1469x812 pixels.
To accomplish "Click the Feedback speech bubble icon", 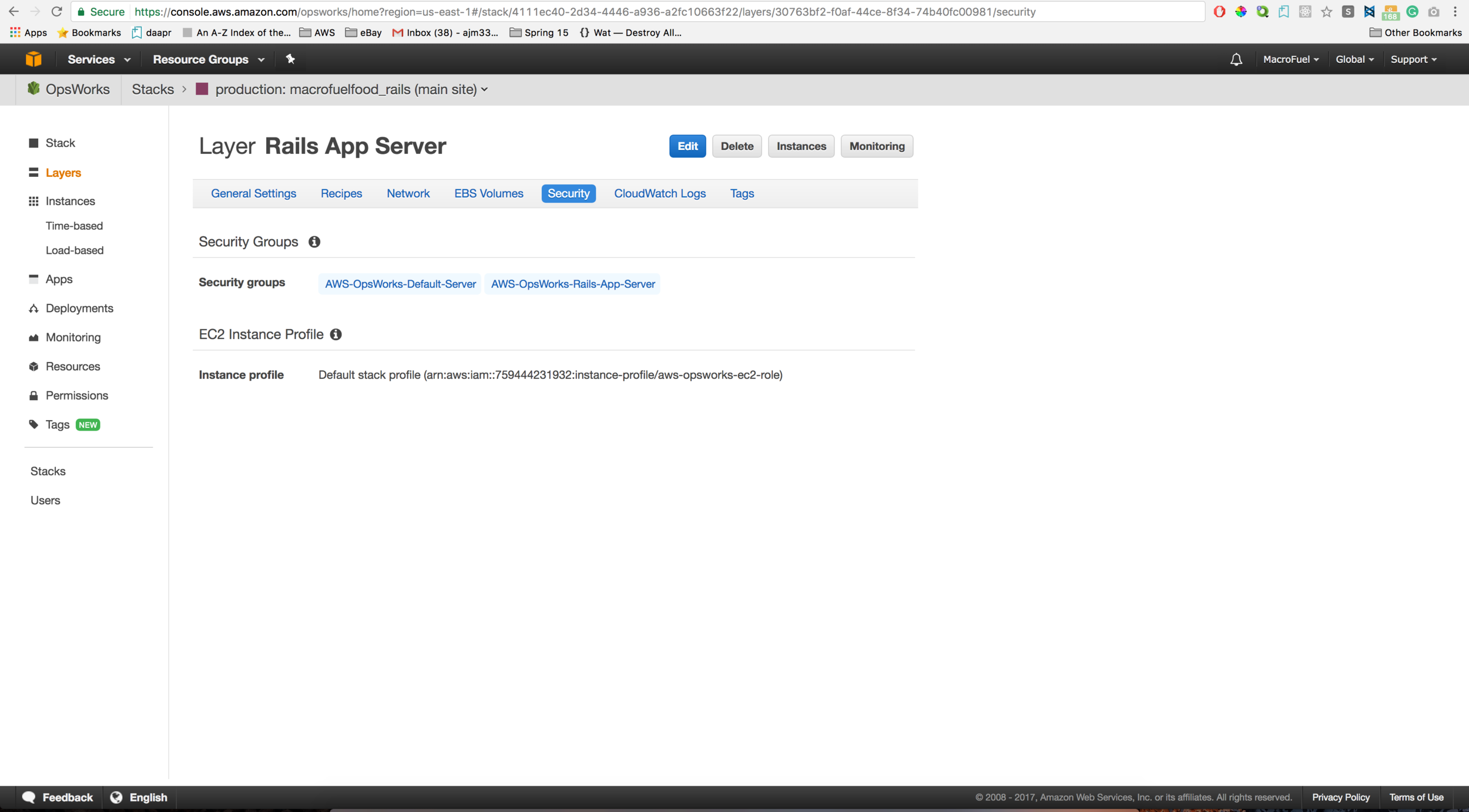I will [x=29, y=797].
